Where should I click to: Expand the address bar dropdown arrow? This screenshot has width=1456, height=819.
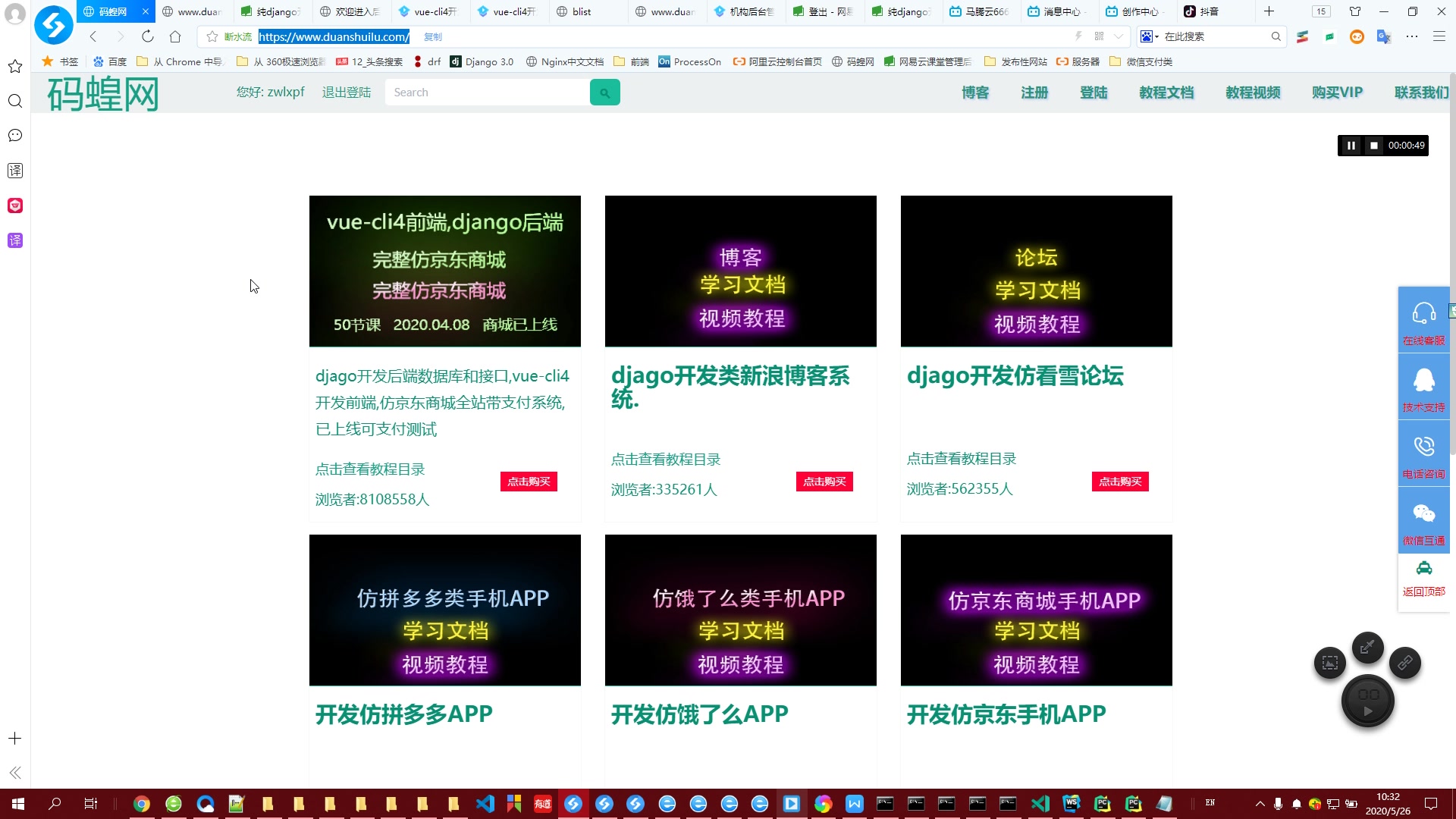click(1119, 36)
